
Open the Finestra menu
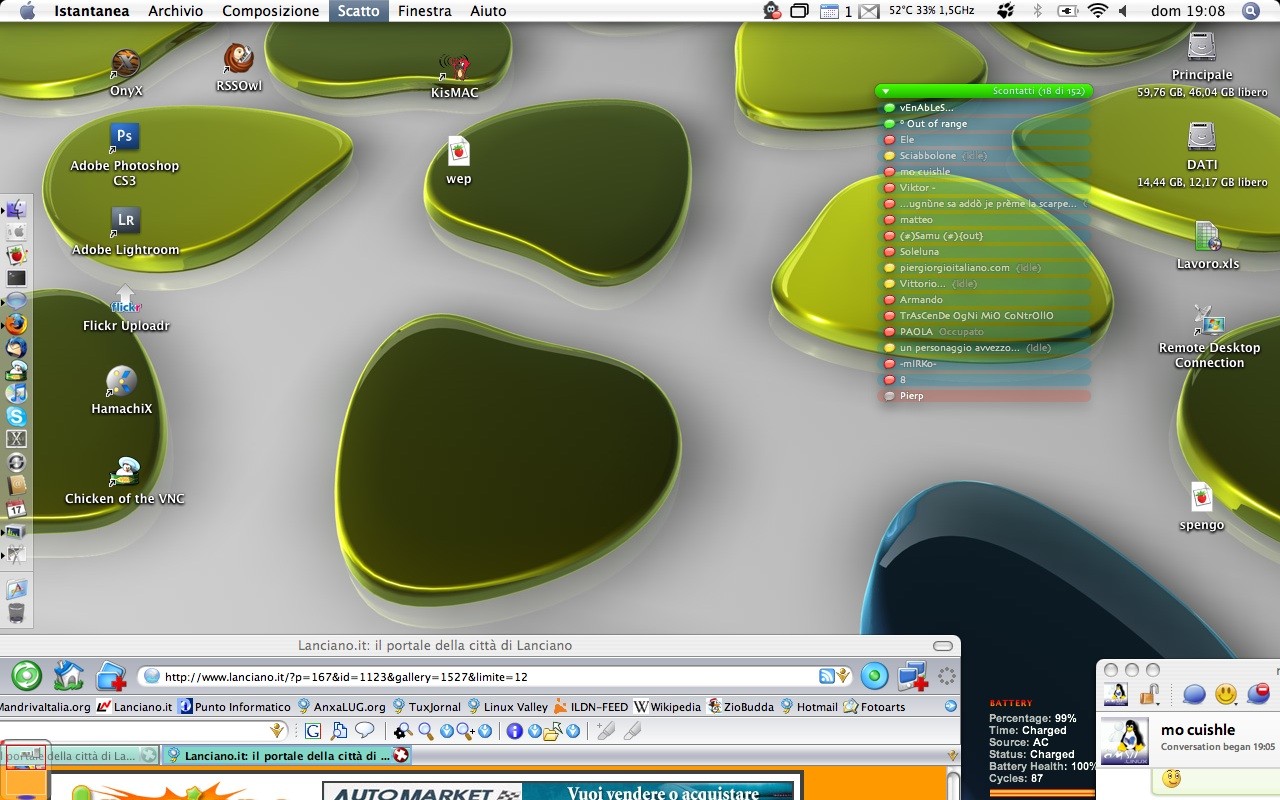[x=424, y=11]
